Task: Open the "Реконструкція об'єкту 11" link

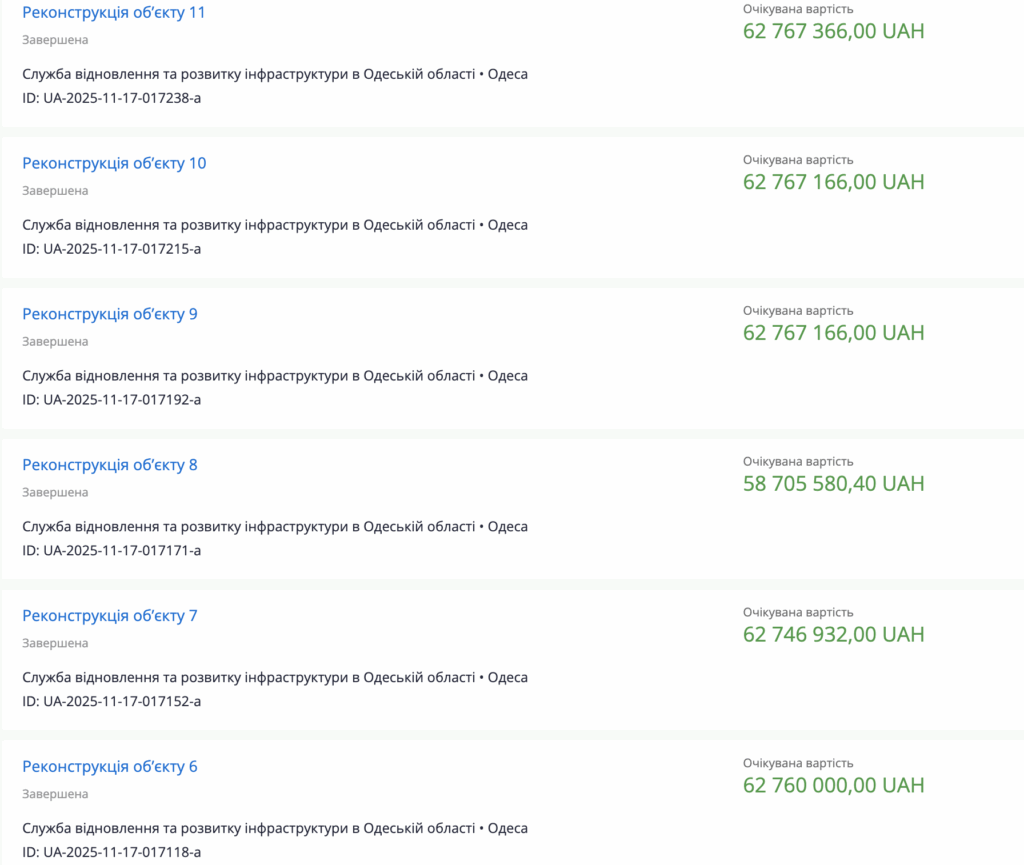Action: 114,13
